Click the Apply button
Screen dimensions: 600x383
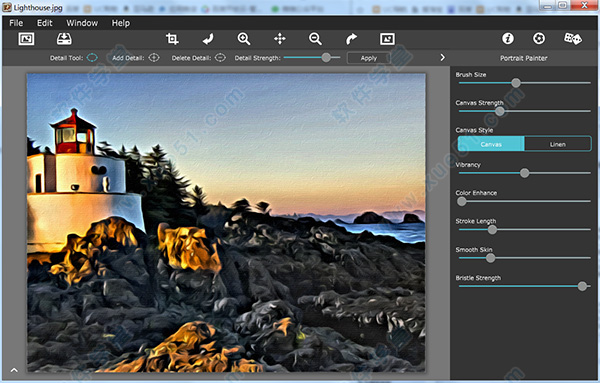tap(369, 58)
